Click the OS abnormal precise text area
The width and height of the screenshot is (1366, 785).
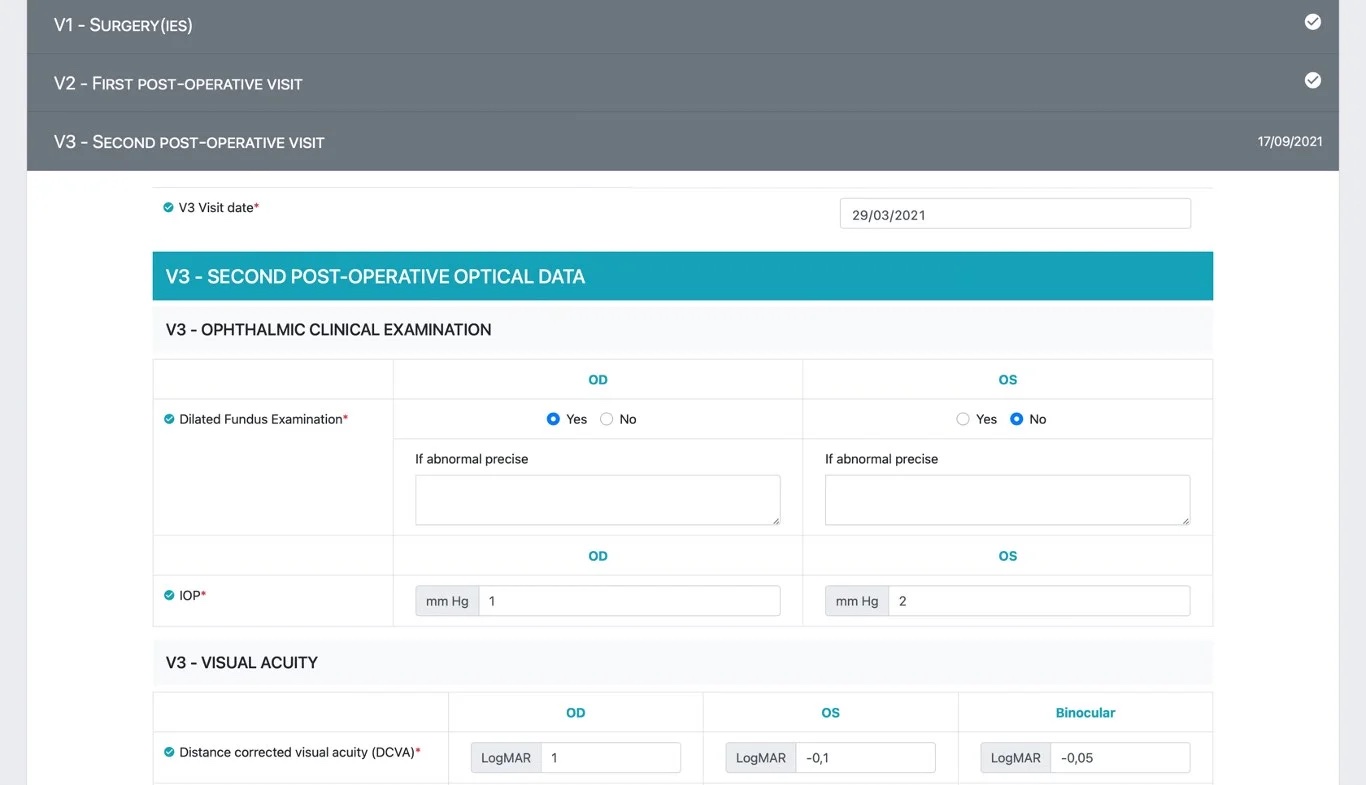point(1006,500)
